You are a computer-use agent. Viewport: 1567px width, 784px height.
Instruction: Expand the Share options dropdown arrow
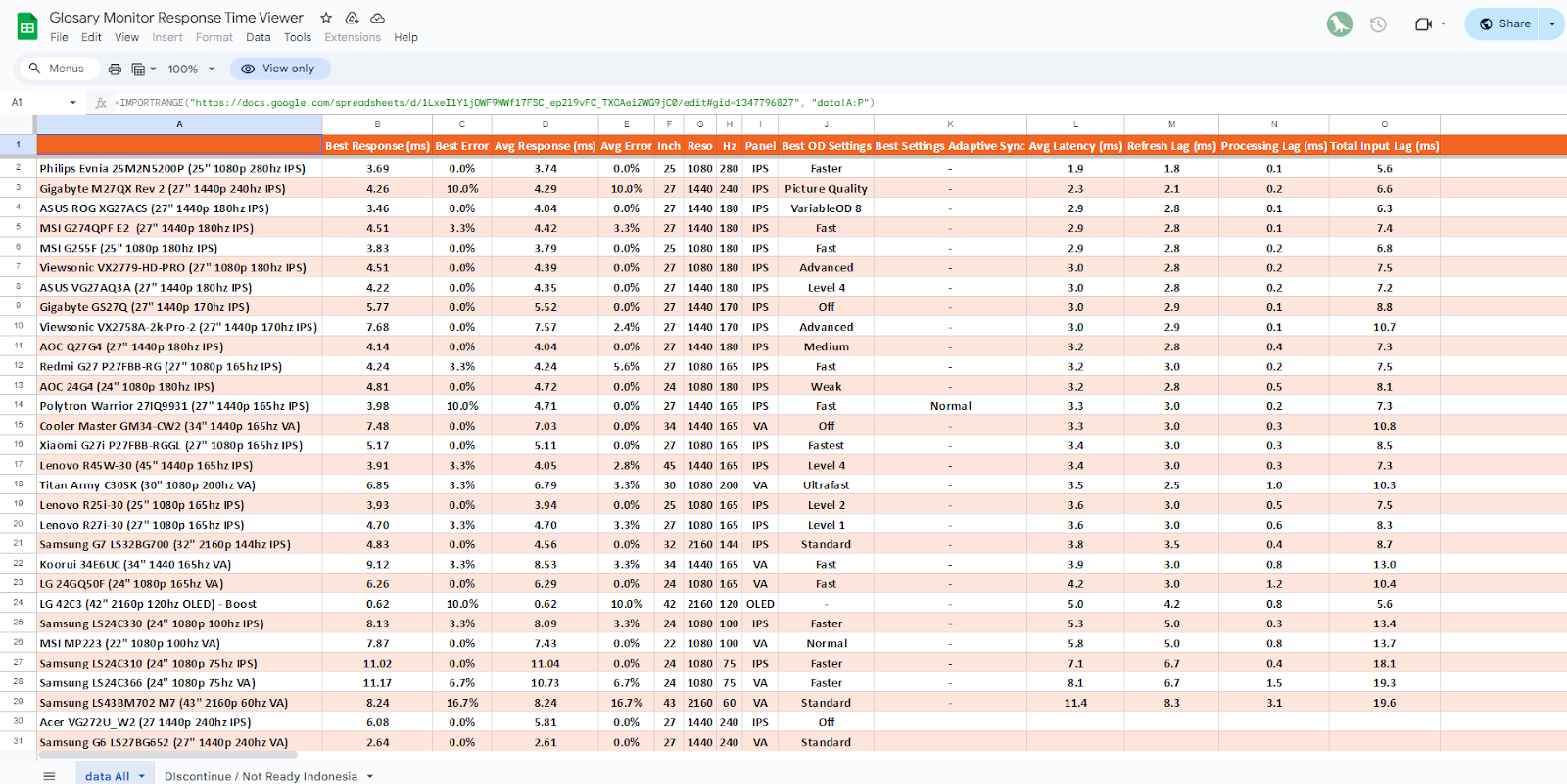pyautogui.click(x=1552, y=24)
